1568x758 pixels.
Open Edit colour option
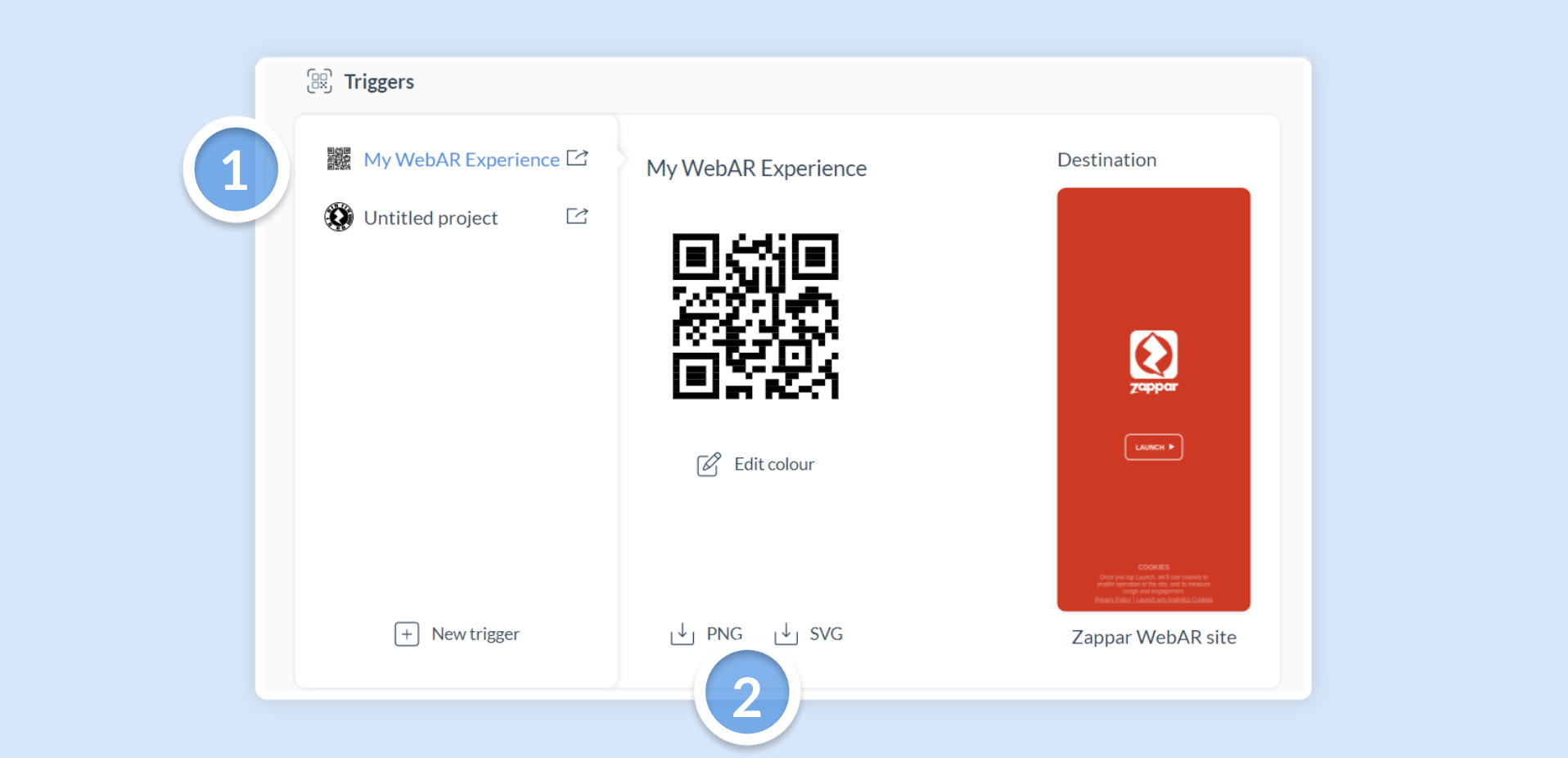[x=774, y=464]
